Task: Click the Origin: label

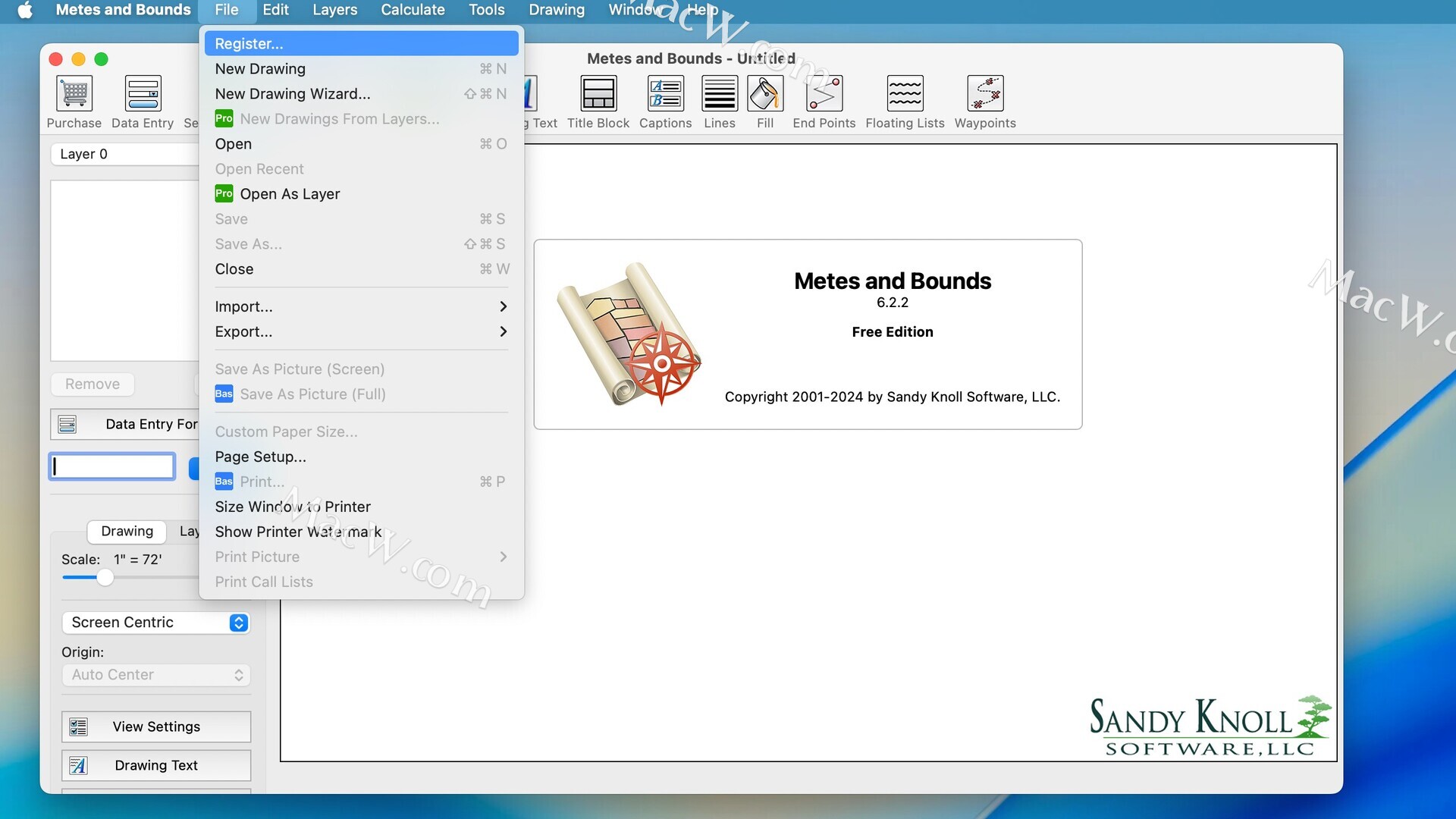Action: click(x=83, y=652)
